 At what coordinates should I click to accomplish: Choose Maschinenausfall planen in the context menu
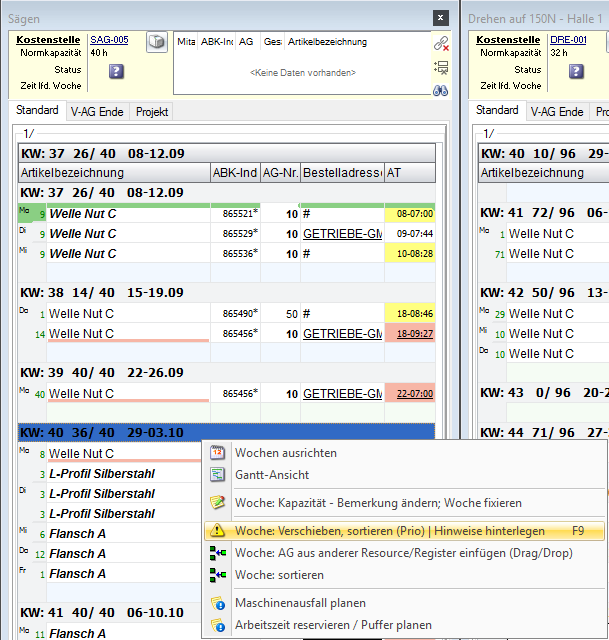300,603
